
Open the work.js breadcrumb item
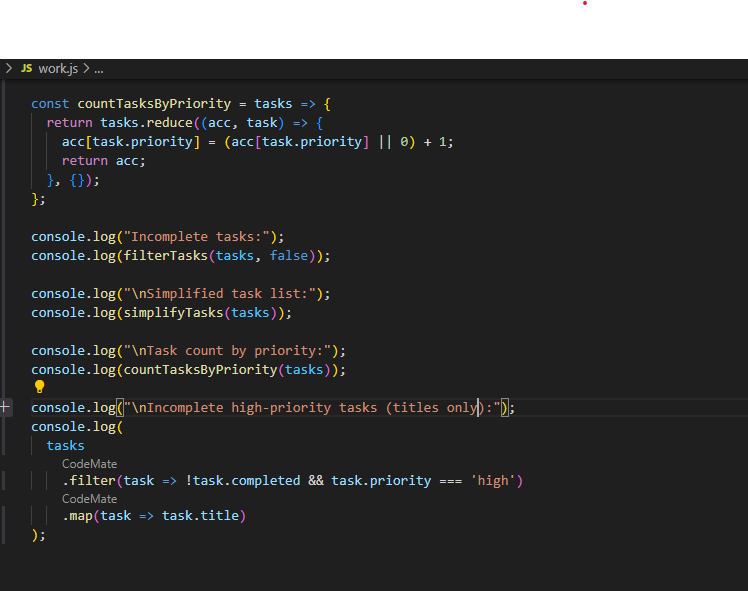pyautogui.click(x=58, y=69)
